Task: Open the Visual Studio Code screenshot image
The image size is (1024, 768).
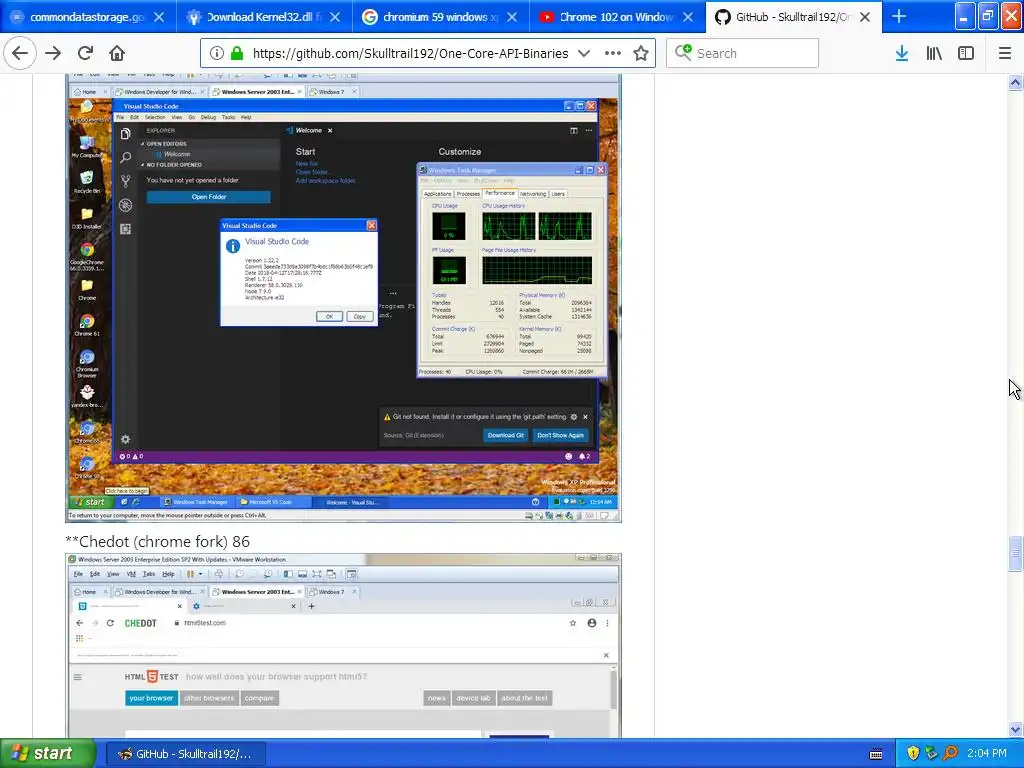Action: click(344, 298)
